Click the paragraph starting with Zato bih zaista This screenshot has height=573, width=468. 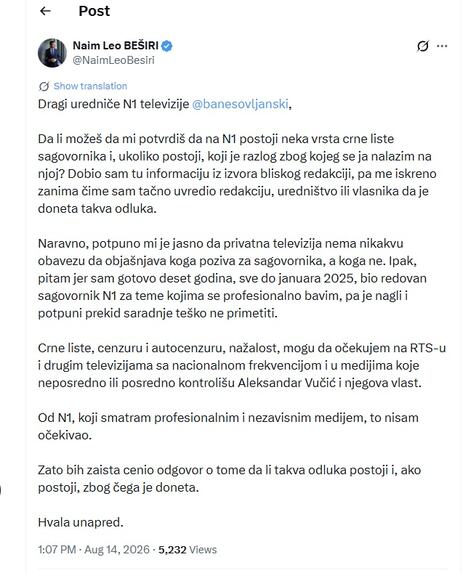click(x=229, y=478)
